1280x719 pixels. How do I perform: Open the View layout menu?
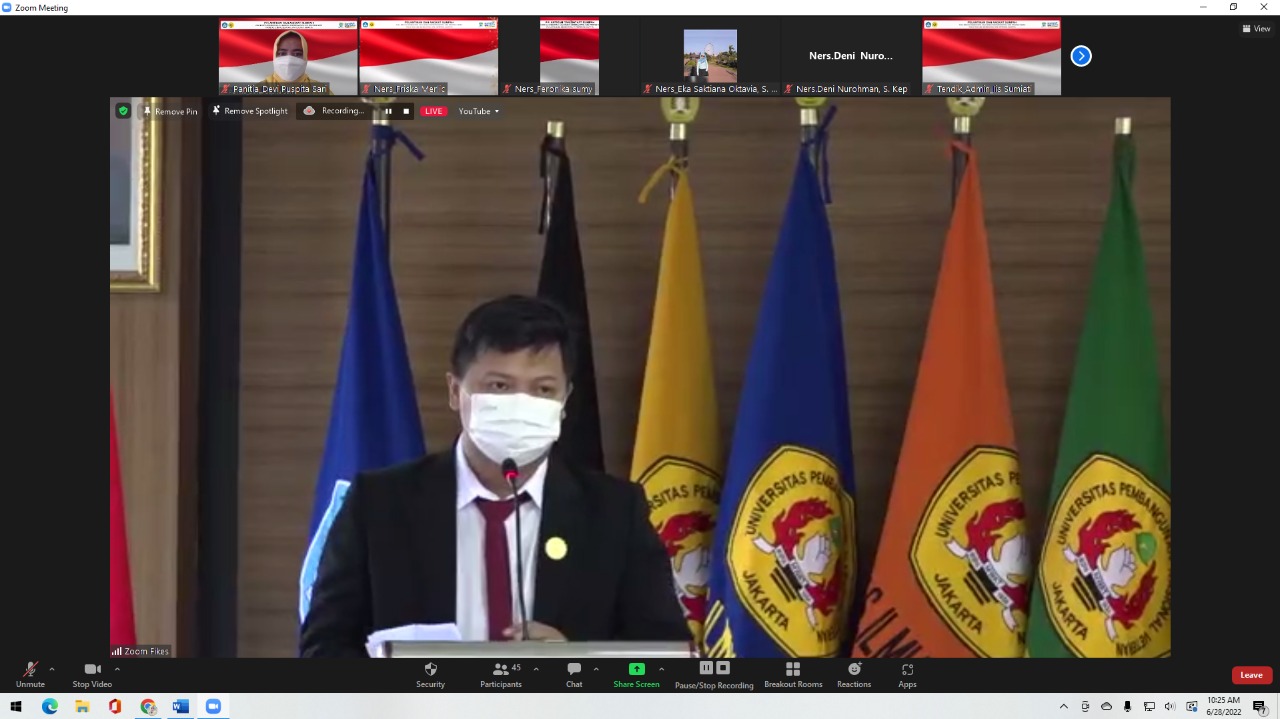coord(1256,29)
